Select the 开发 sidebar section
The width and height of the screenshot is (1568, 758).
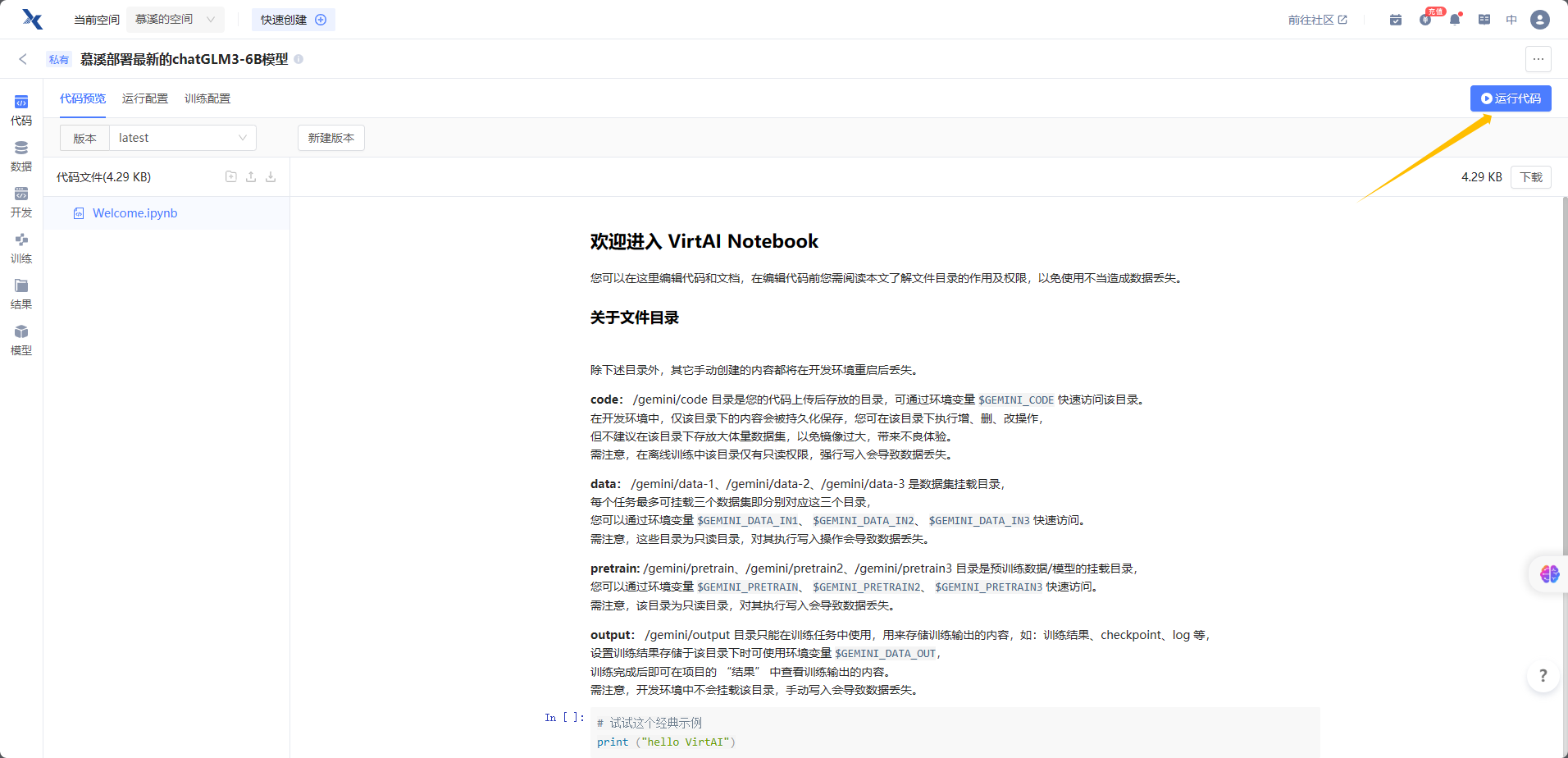(x=21, y=203)
